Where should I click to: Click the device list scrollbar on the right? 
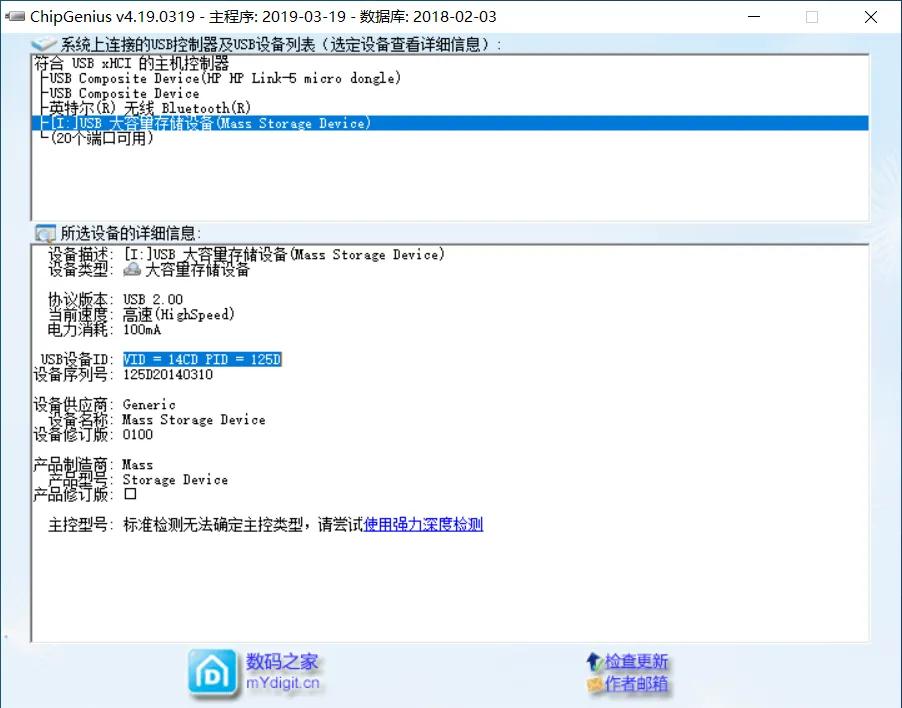[x=862, y=130]
